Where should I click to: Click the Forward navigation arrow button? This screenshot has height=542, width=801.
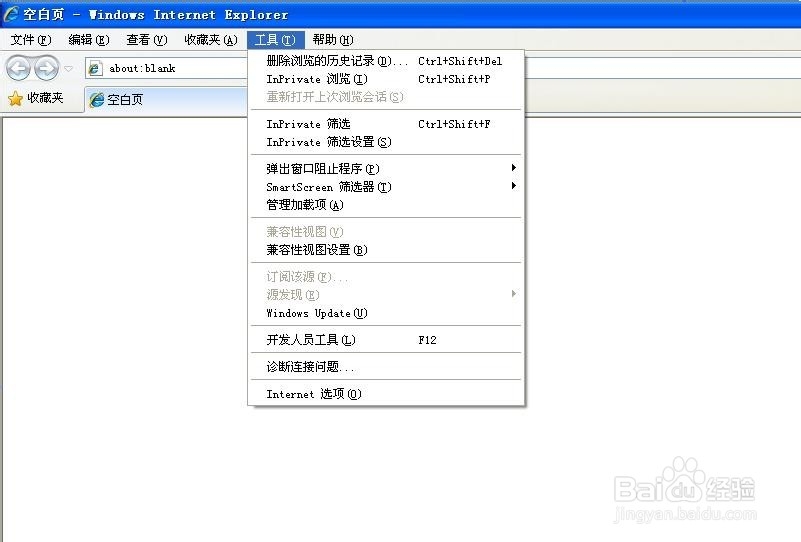coord(46,68)
